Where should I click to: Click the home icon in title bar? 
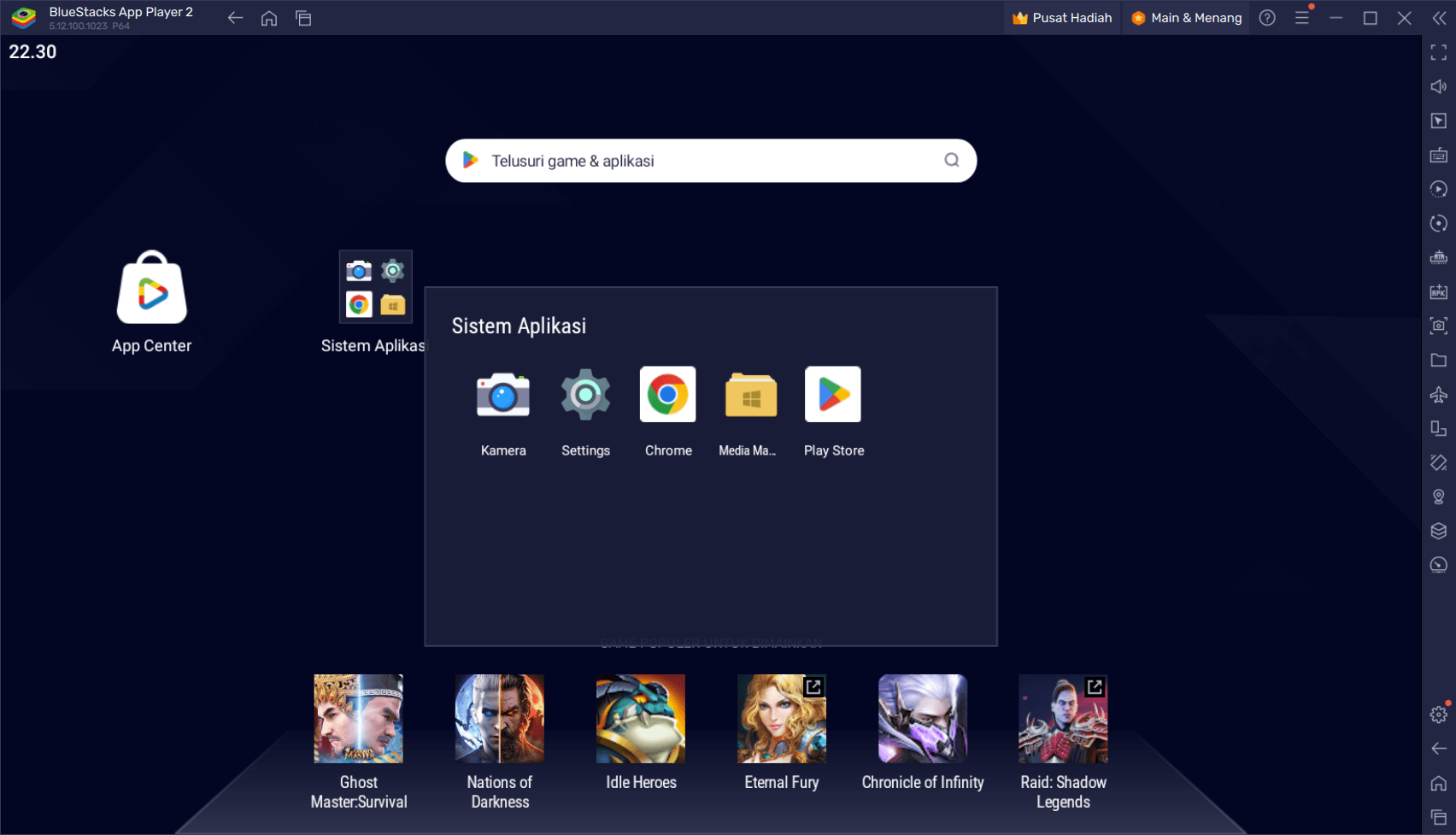(269, 18)
